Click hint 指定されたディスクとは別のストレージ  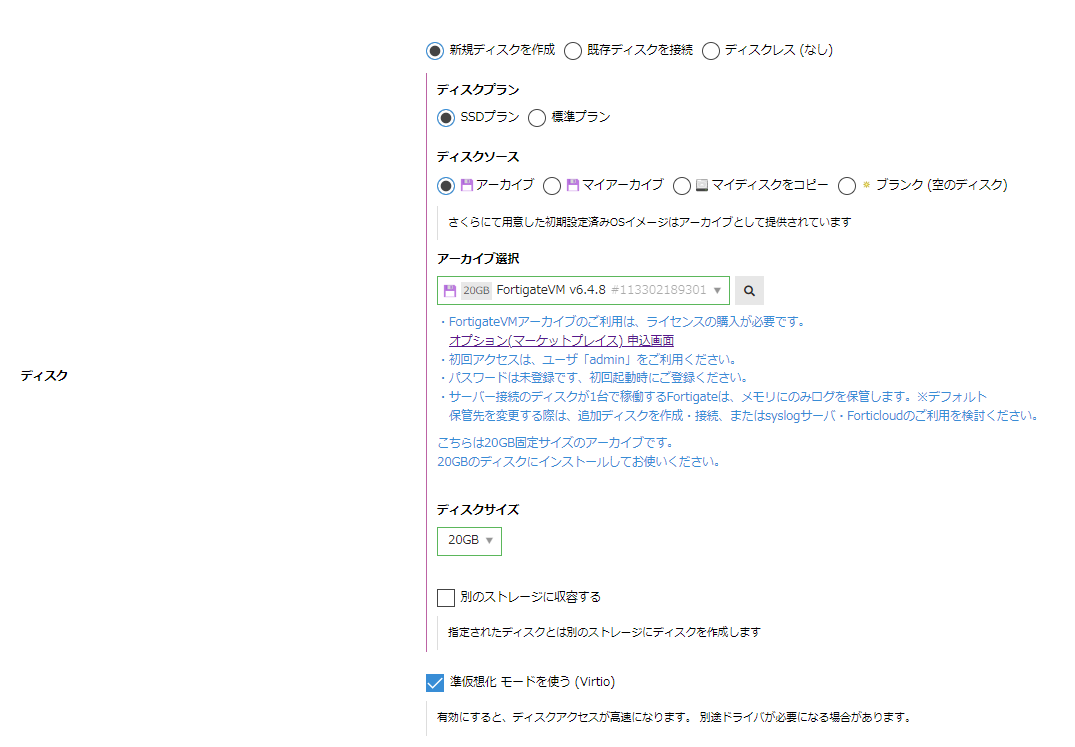pyautogui.click(x=604, y=632)
